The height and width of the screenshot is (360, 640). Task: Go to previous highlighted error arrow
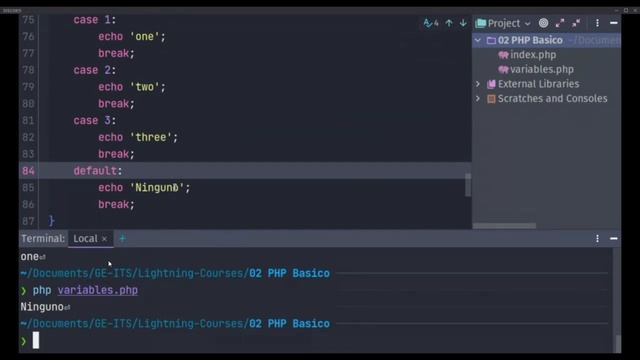tap(449, 23)
